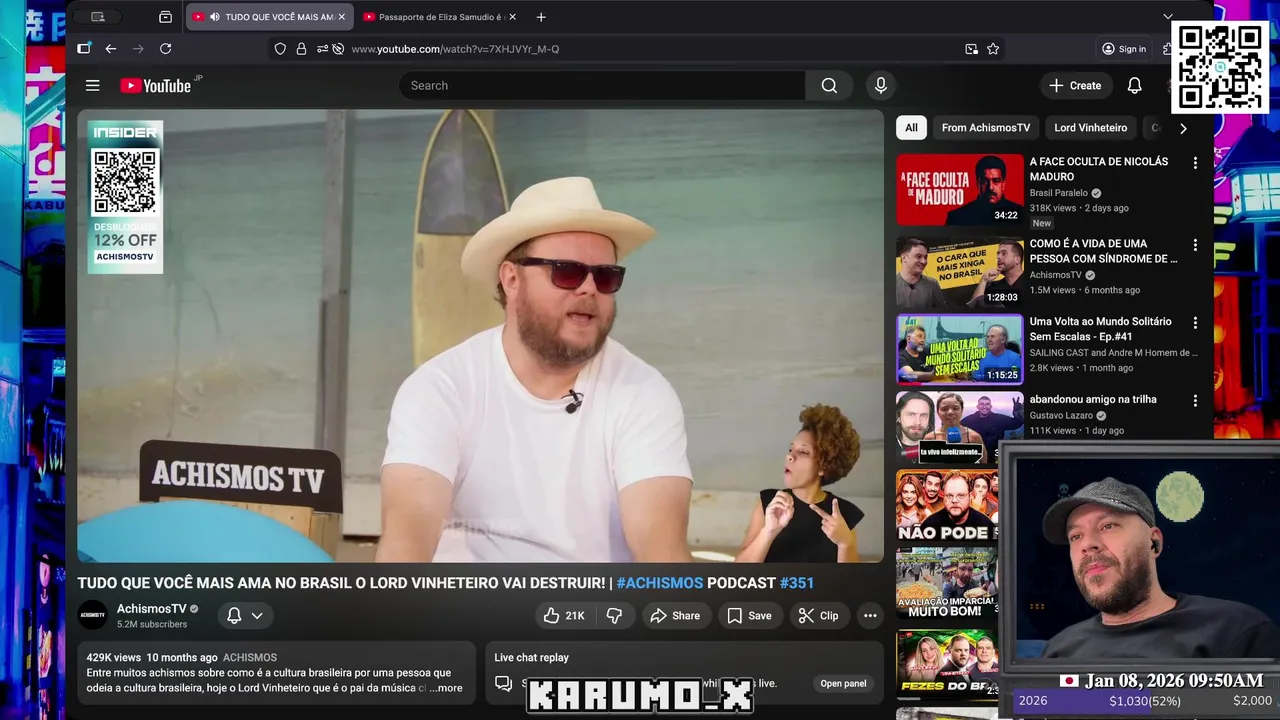The image size is (1280, 720).
Task: Click 'A FACE OCULTA DE NICOLÁS MADURO' title
Action: click(1099, 169)
